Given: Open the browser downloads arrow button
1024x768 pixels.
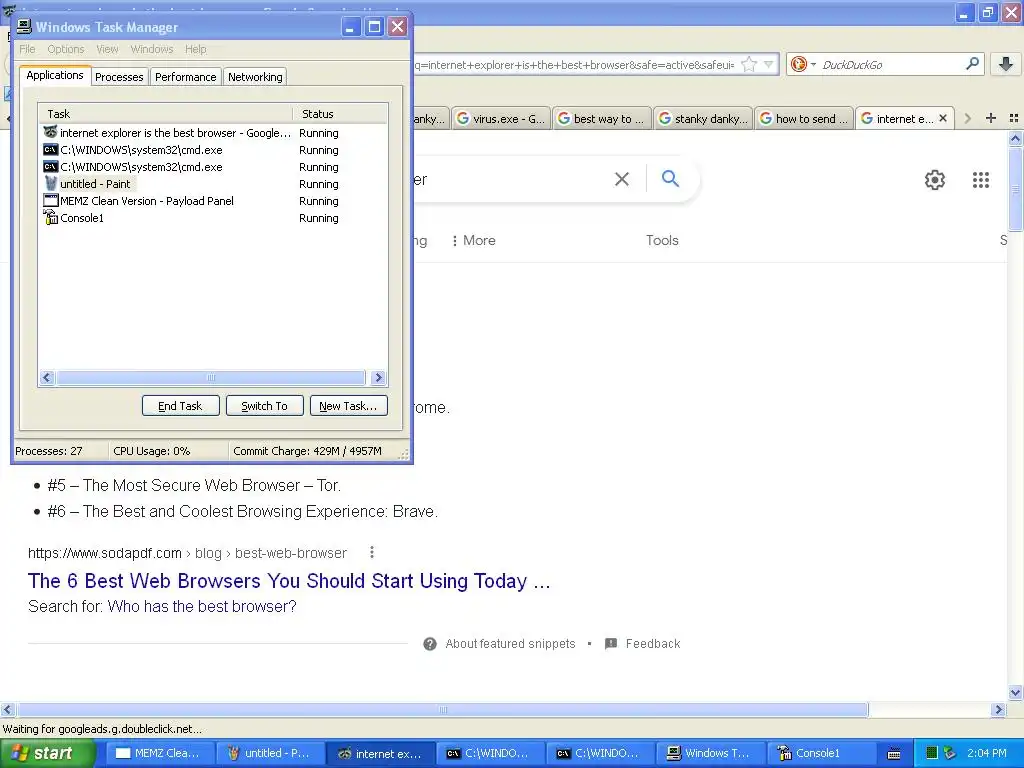Looking at the screenshot, I should tap(1006, 63).
